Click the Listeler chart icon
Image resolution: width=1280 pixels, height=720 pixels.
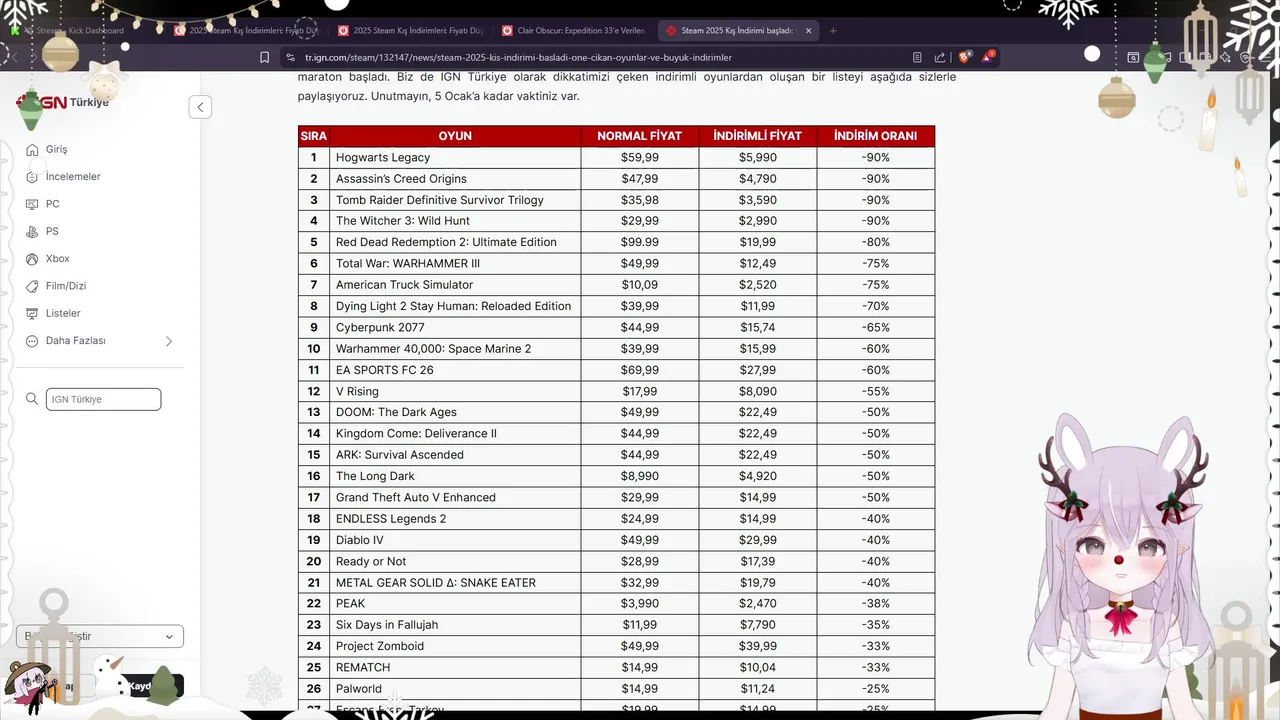32,314
